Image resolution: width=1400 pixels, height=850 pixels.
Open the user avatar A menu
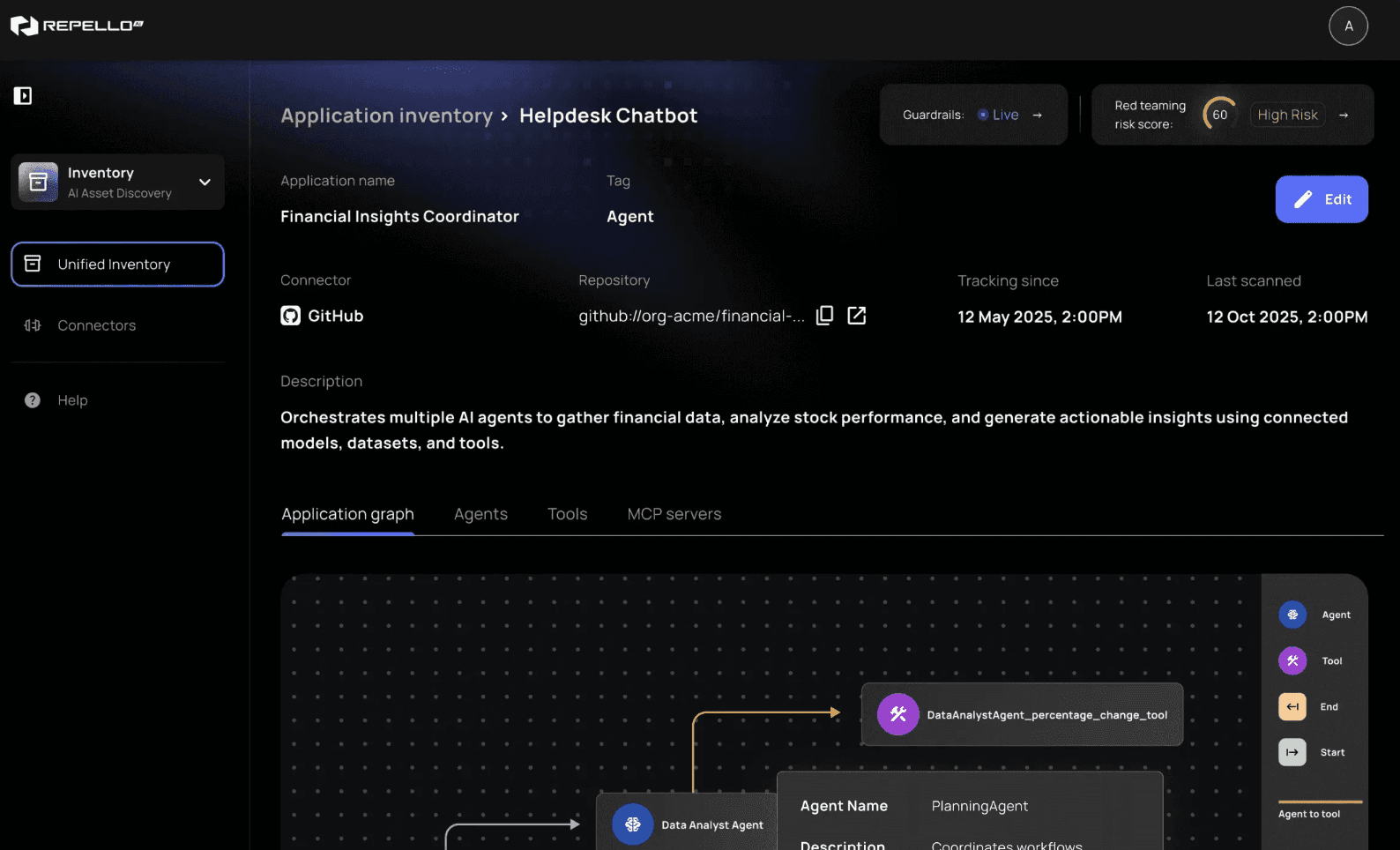pos(1348,26)
